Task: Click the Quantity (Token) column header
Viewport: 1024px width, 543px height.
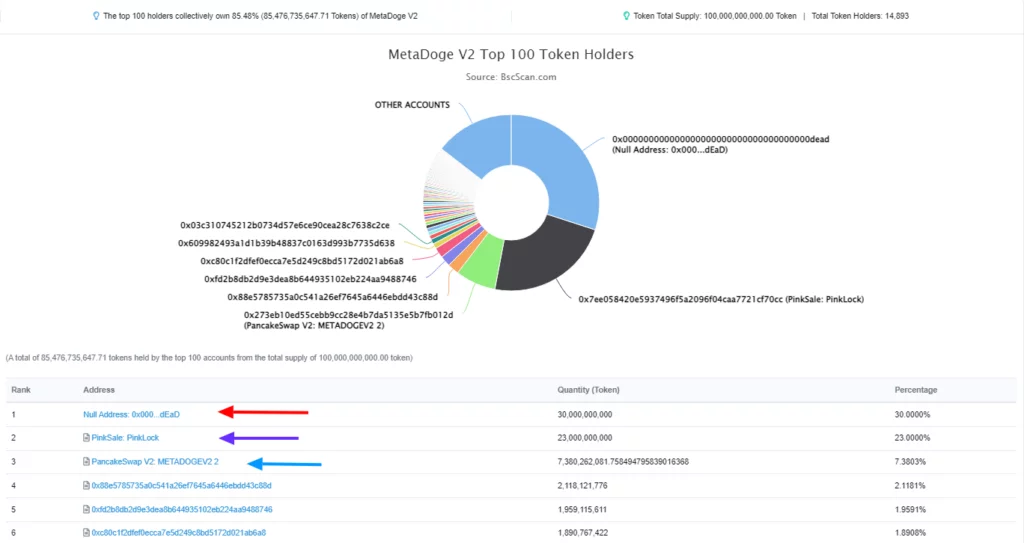Action: click(x=589, y=390)
